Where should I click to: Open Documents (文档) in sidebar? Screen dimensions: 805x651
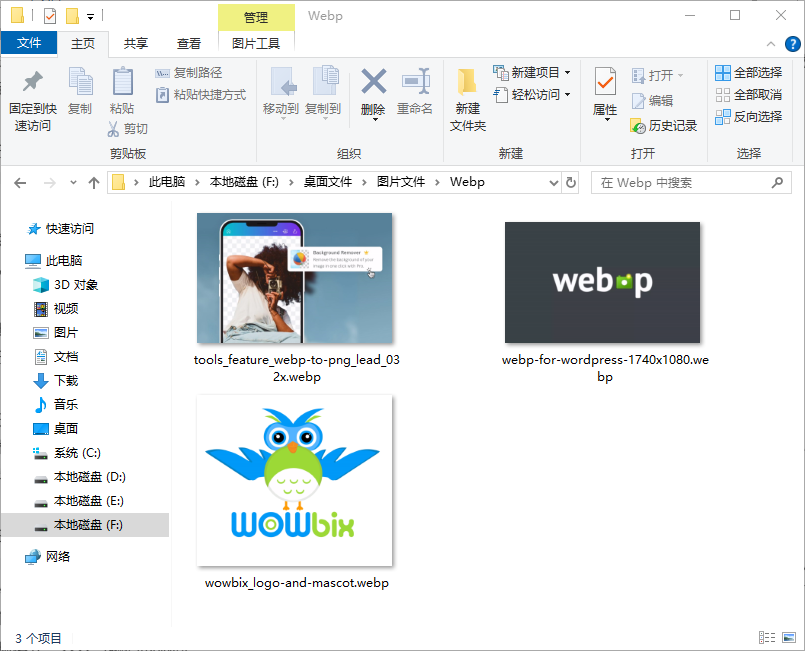56,357
